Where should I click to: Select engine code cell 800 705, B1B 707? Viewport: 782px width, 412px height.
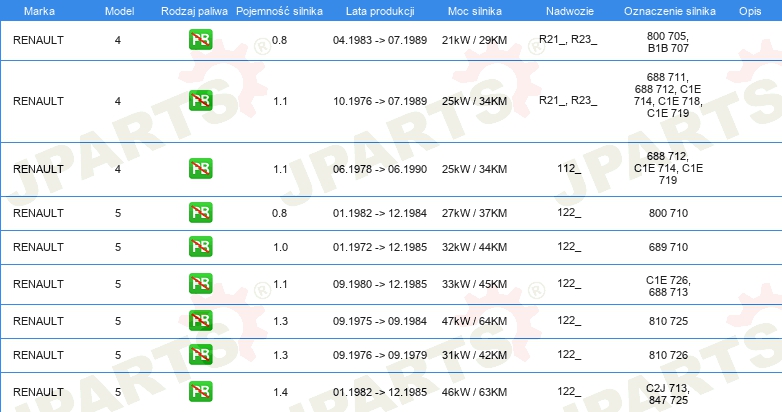(x=668, y=42)
